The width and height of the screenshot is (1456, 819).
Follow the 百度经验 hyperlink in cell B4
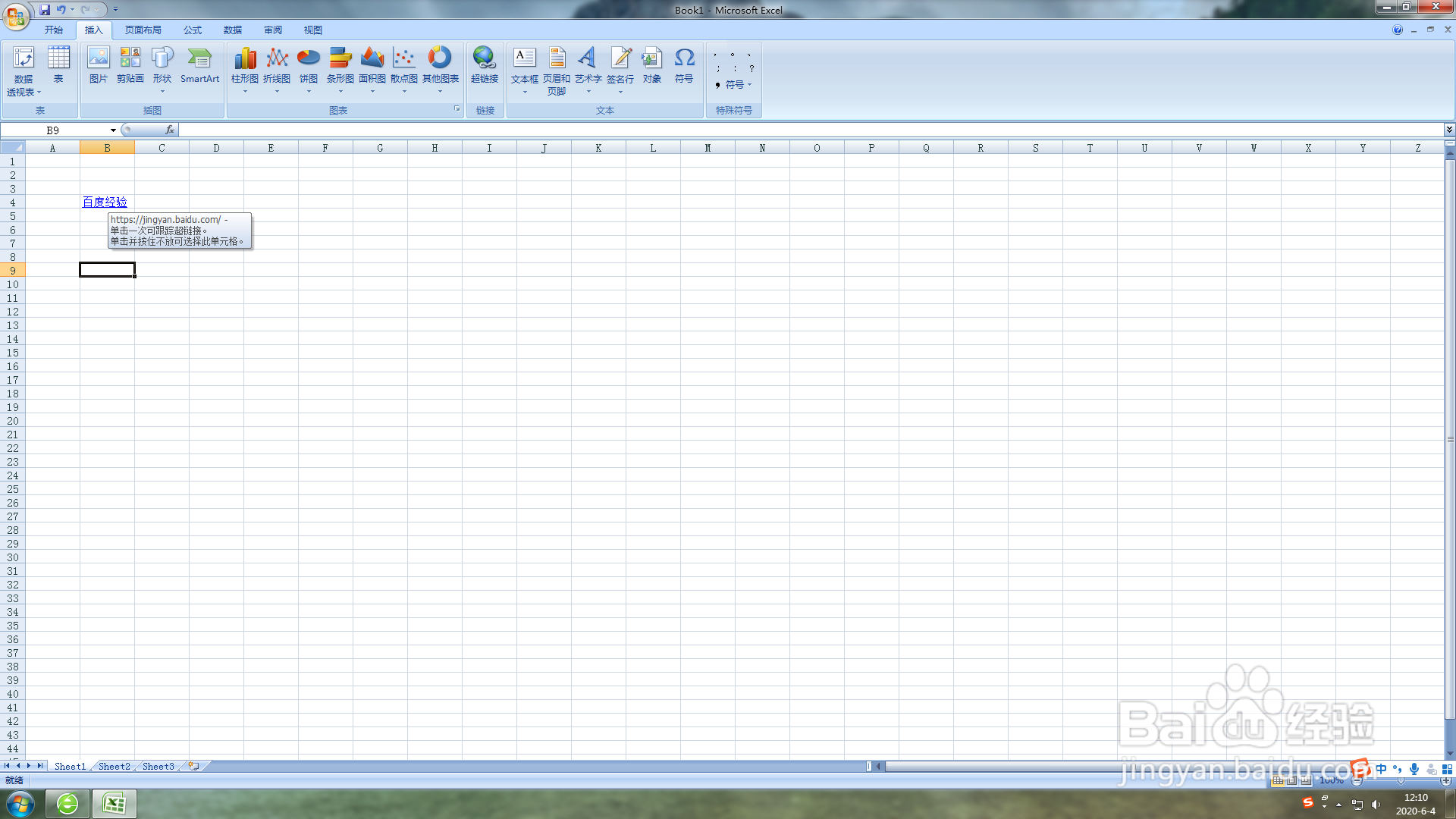[105, 202]
